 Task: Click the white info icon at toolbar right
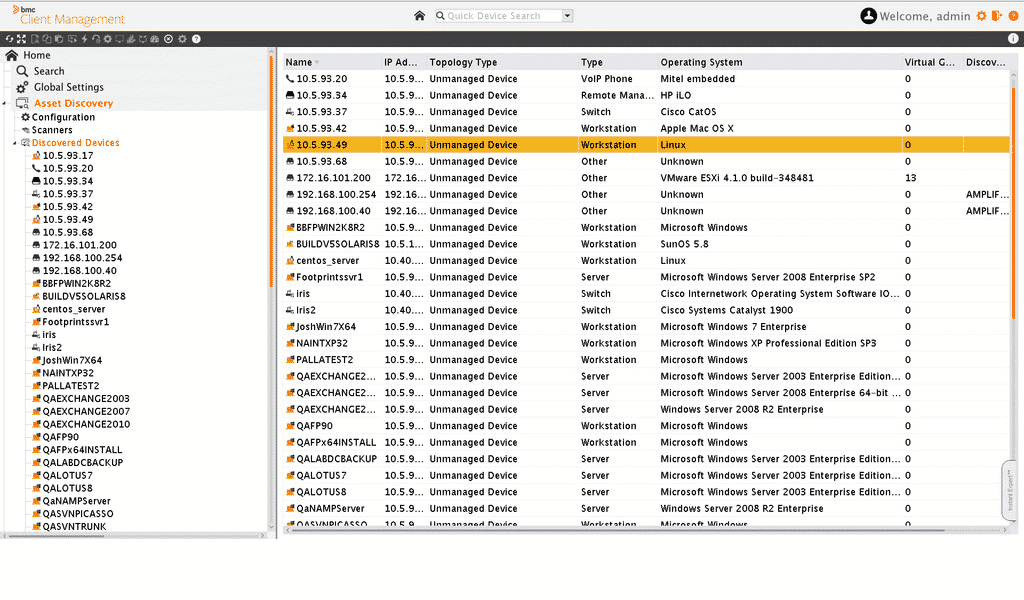[1013, 39]
